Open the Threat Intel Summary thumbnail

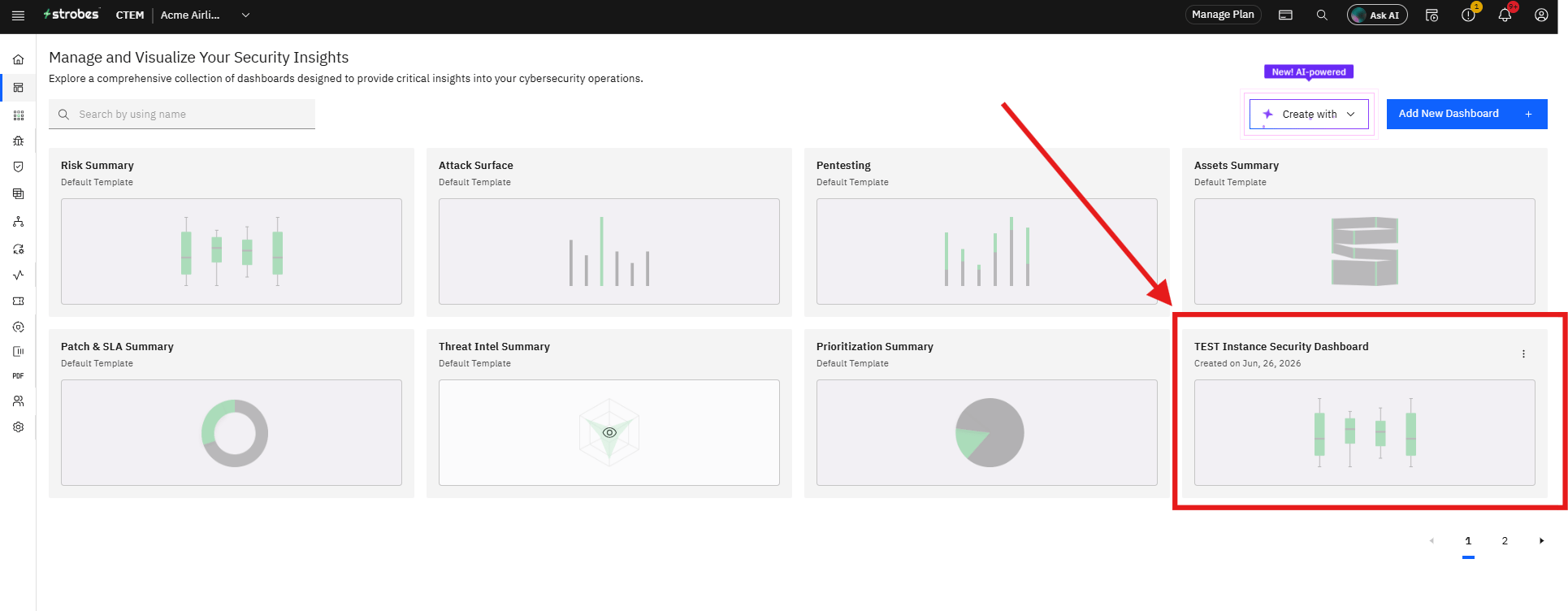coord(609,433)
